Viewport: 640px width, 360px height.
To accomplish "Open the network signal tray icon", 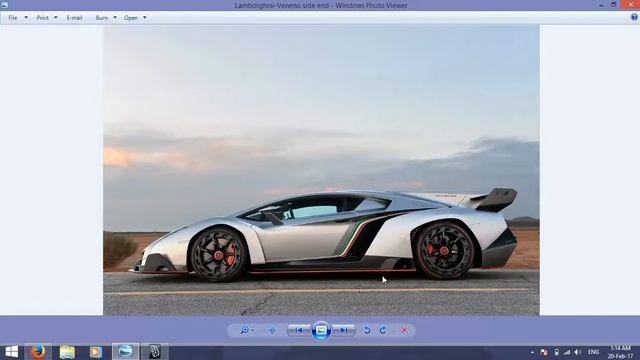I will point(567,352).
